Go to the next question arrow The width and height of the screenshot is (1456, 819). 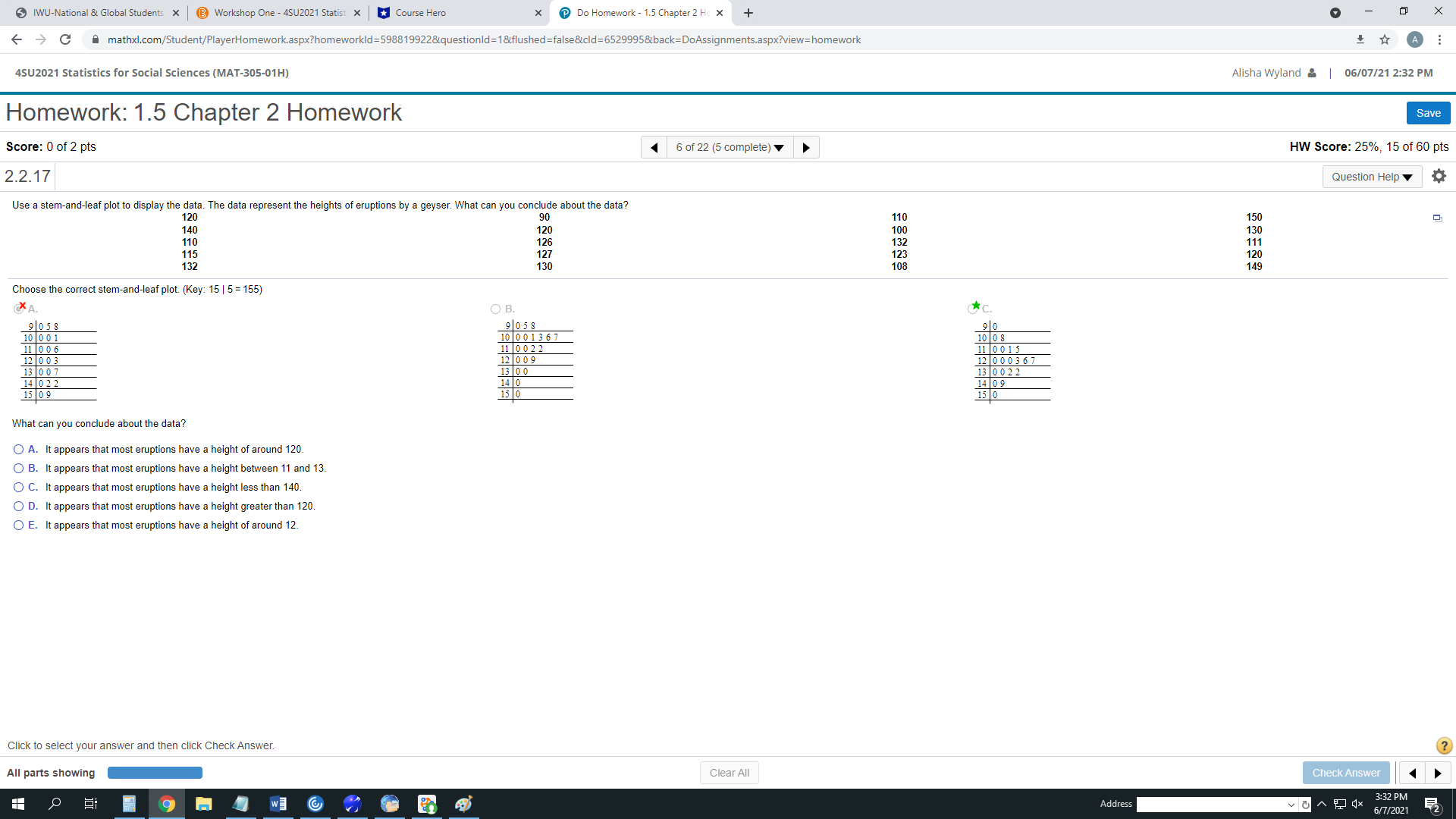(806, 147)
